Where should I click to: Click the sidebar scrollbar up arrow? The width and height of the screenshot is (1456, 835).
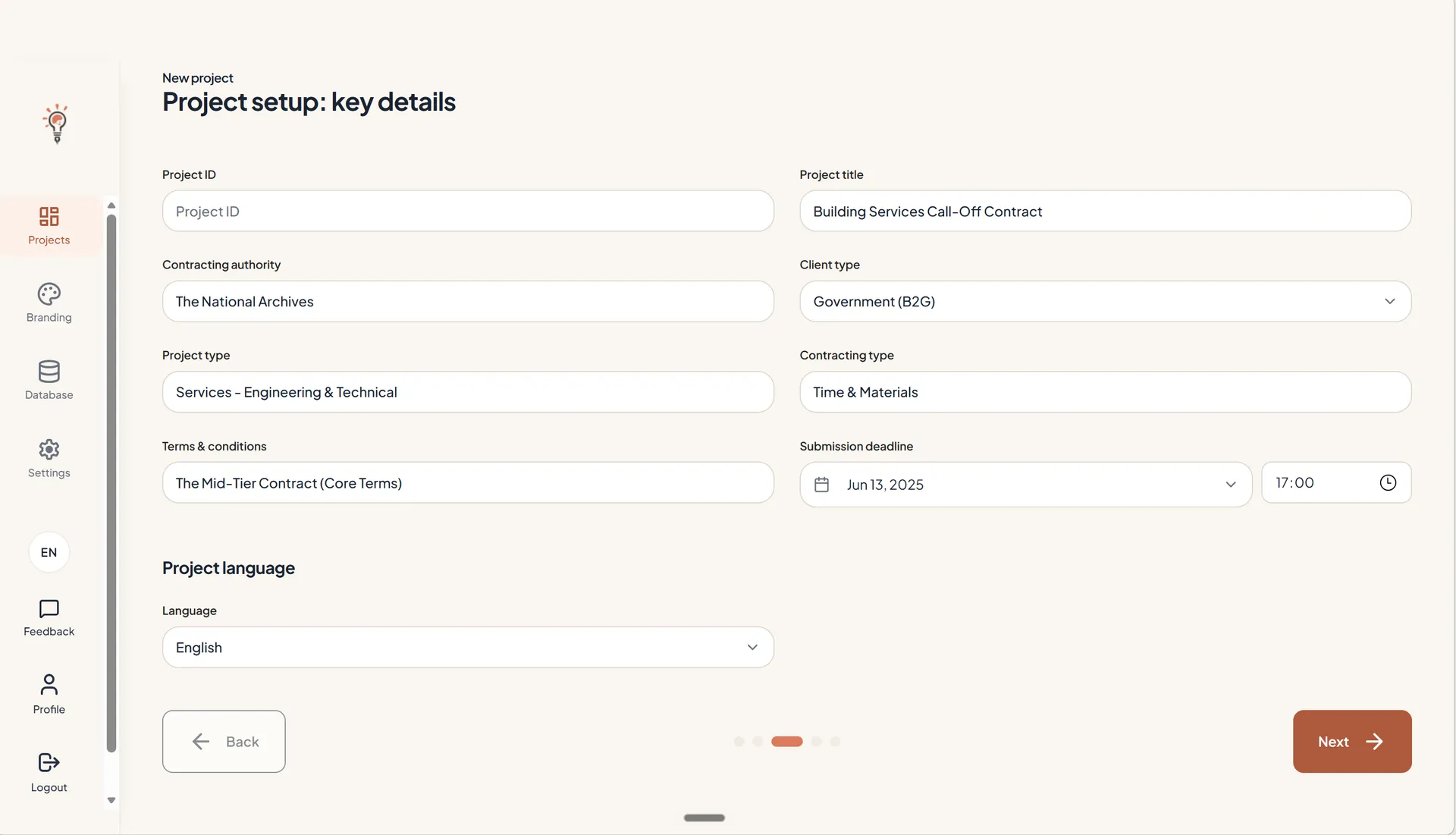coord(111,206)
